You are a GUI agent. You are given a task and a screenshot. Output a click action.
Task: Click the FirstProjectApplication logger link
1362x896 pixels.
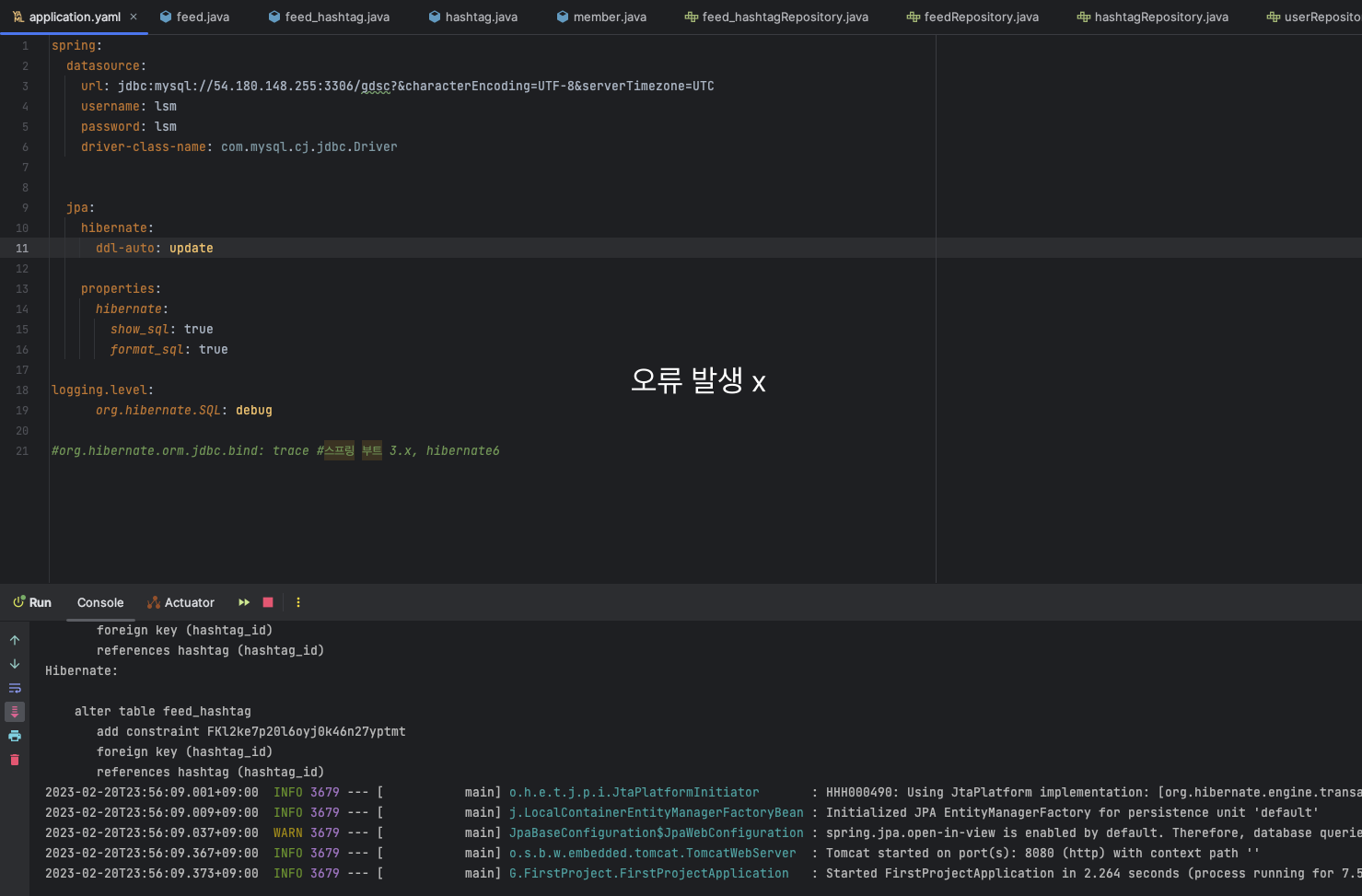[649, 874]
